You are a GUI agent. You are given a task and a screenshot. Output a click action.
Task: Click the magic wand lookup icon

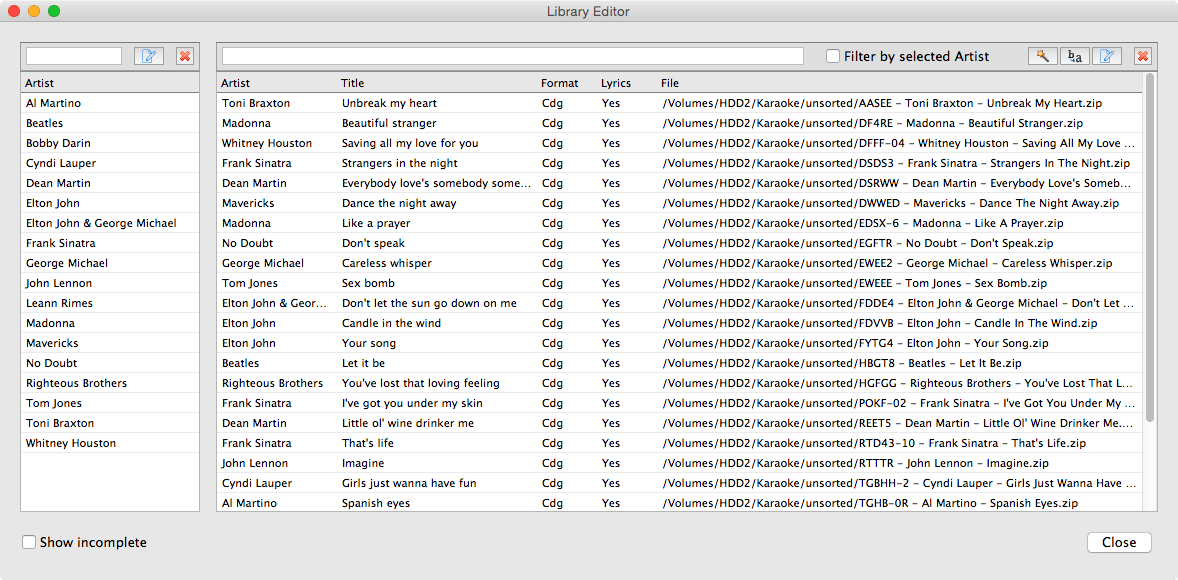[x=1042, y=56]
